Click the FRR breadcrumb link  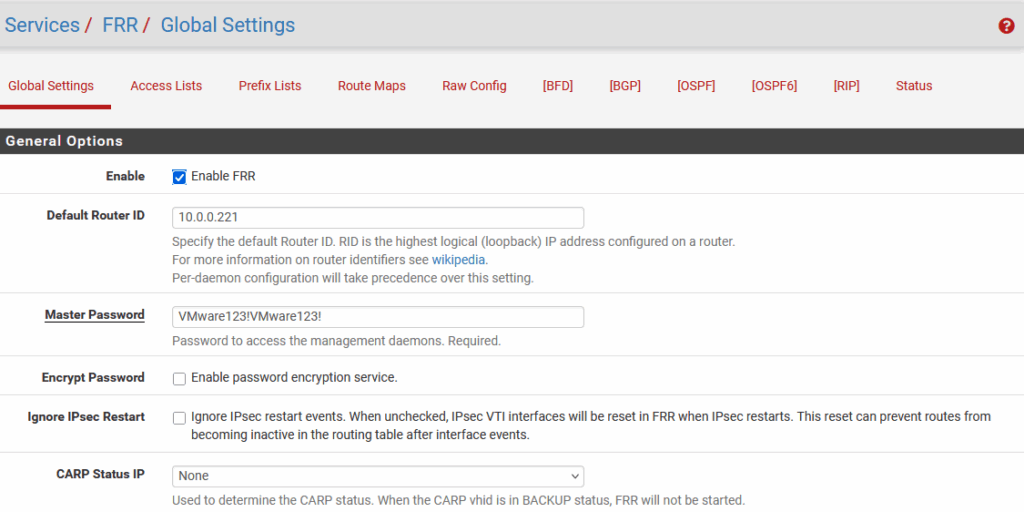120,25
